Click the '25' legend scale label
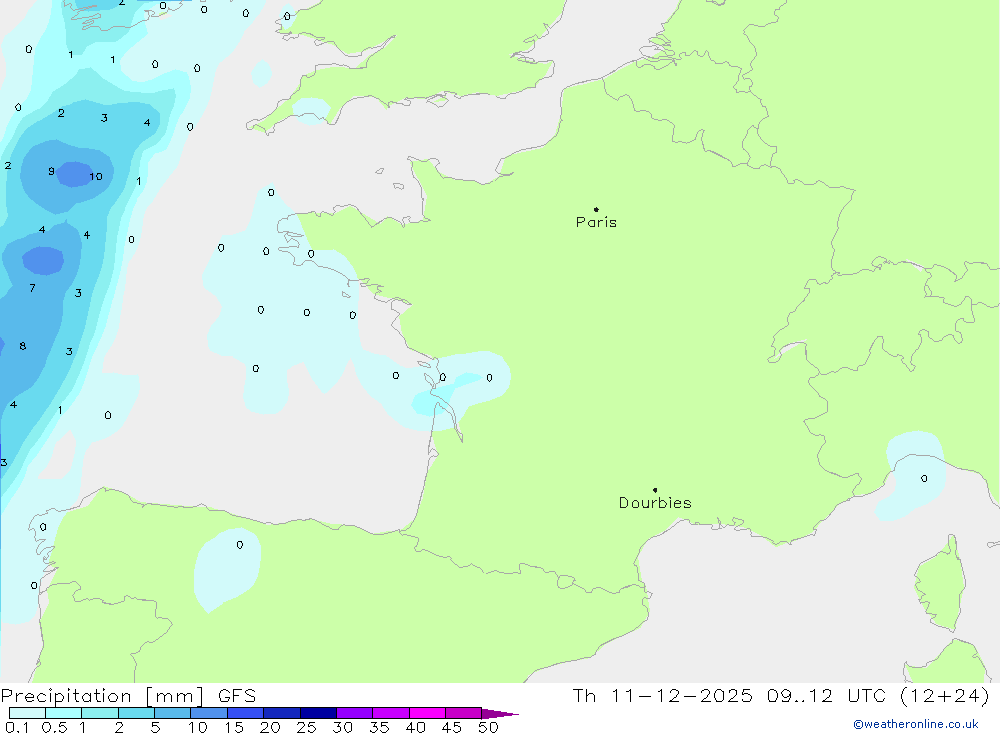1000x733 pixels. tap(306, 727)
